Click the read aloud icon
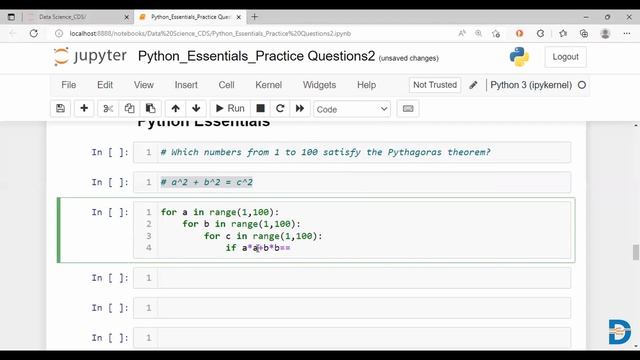Viewport: 640px width, 360px height. click(462, 33)
